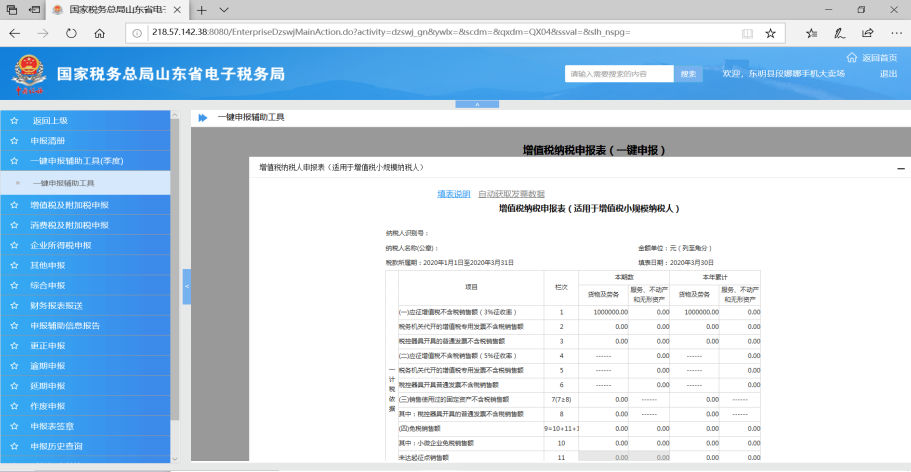Open 申报表签章 in the sidebar
Viewport: 911px width, 472px height.
pos(85,426)
